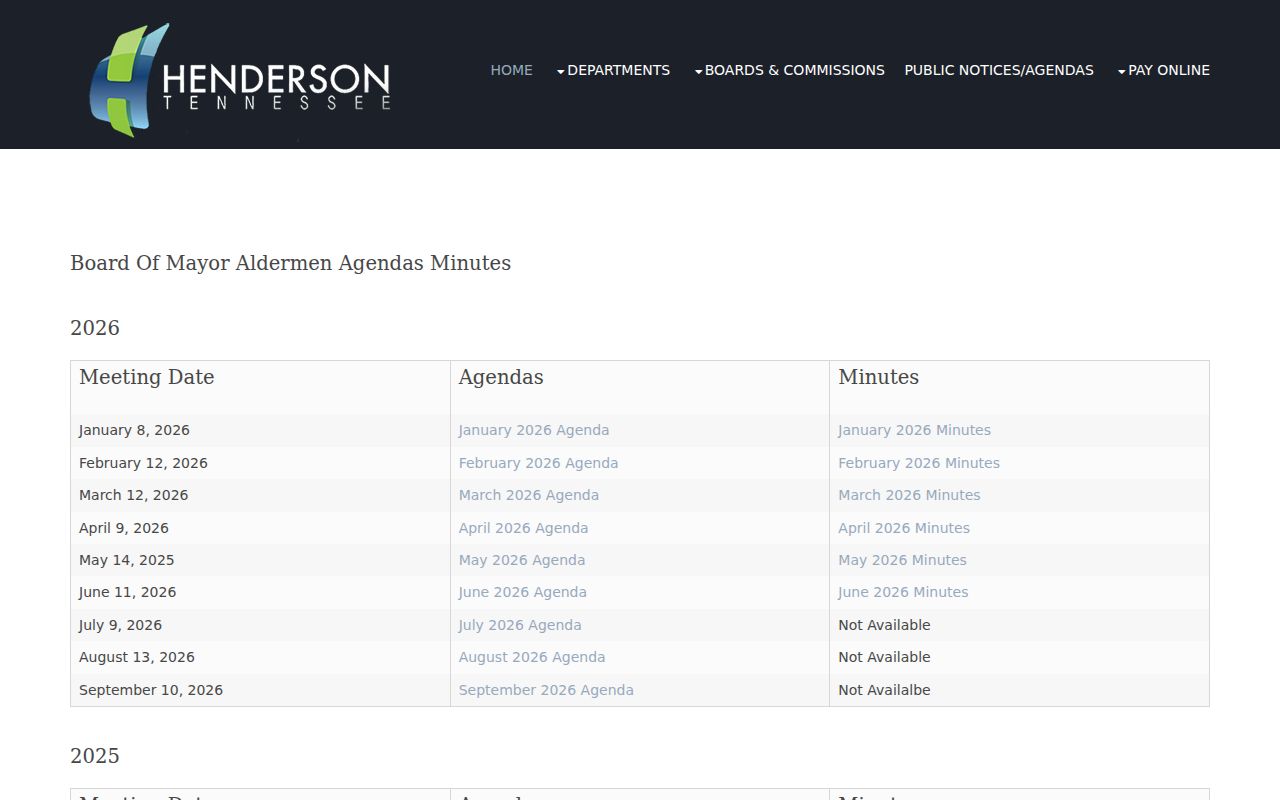This screenshot has height=800, width=1280.
Task: Open June 2026 Agenda link
Action: pos(523,592)
